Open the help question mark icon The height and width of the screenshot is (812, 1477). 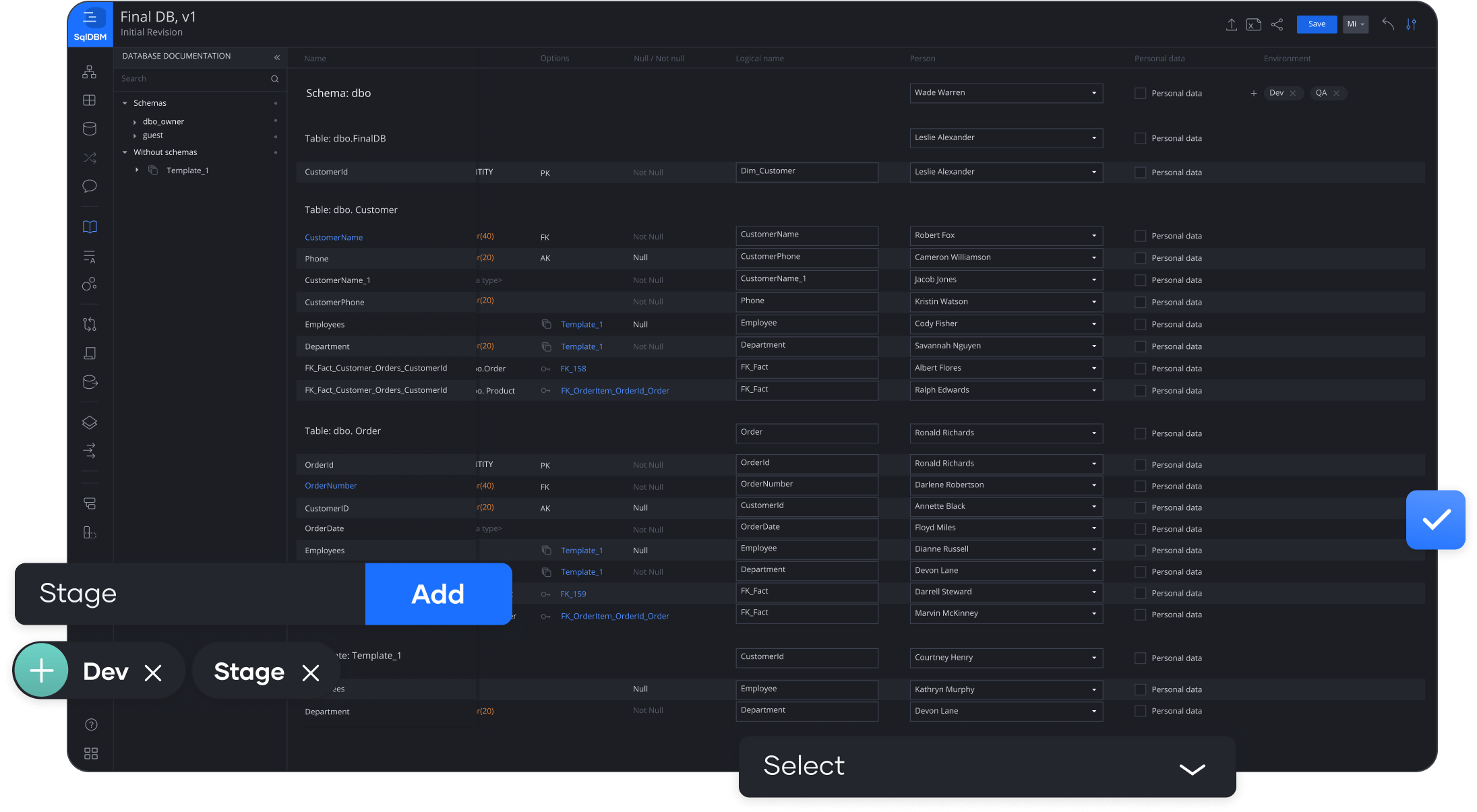pyautogui.click(x=91, y=724)
